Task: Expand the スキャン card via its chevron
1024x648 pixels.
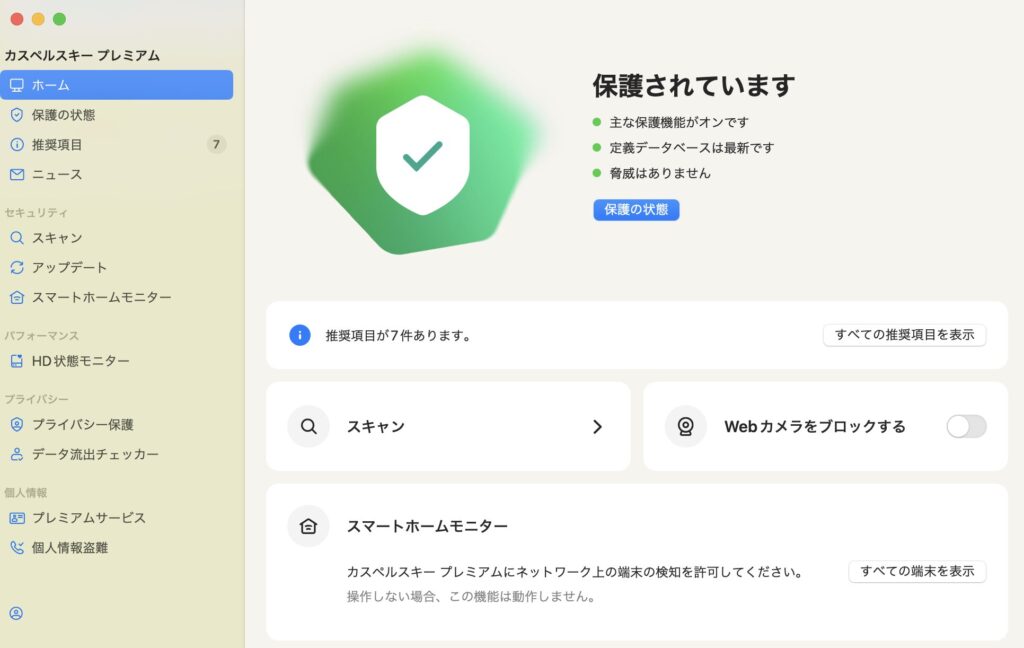Action: [x=597, y=426]
